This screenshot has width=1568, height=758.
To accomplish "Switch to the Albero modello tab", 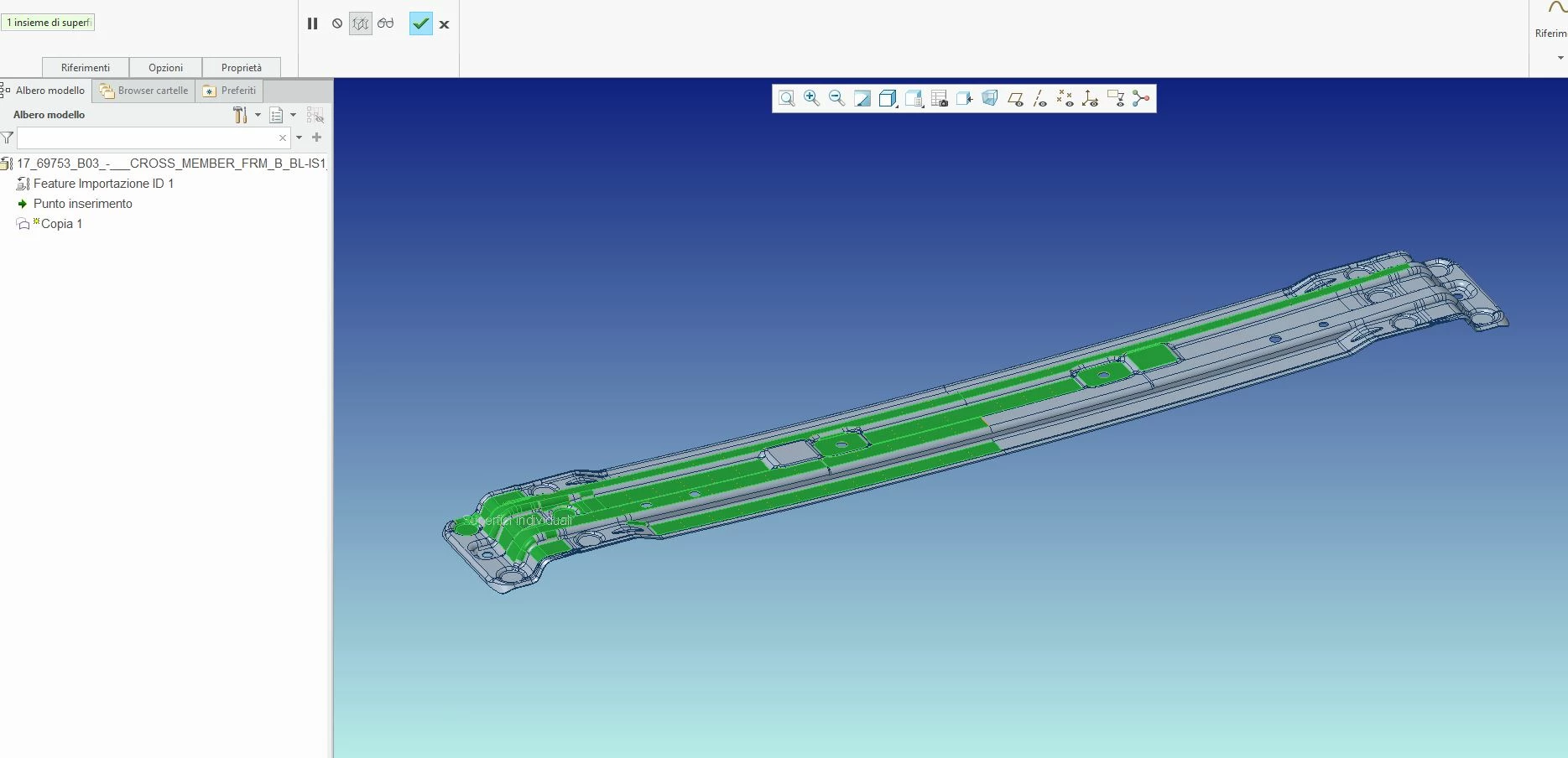I will point(45,91).
